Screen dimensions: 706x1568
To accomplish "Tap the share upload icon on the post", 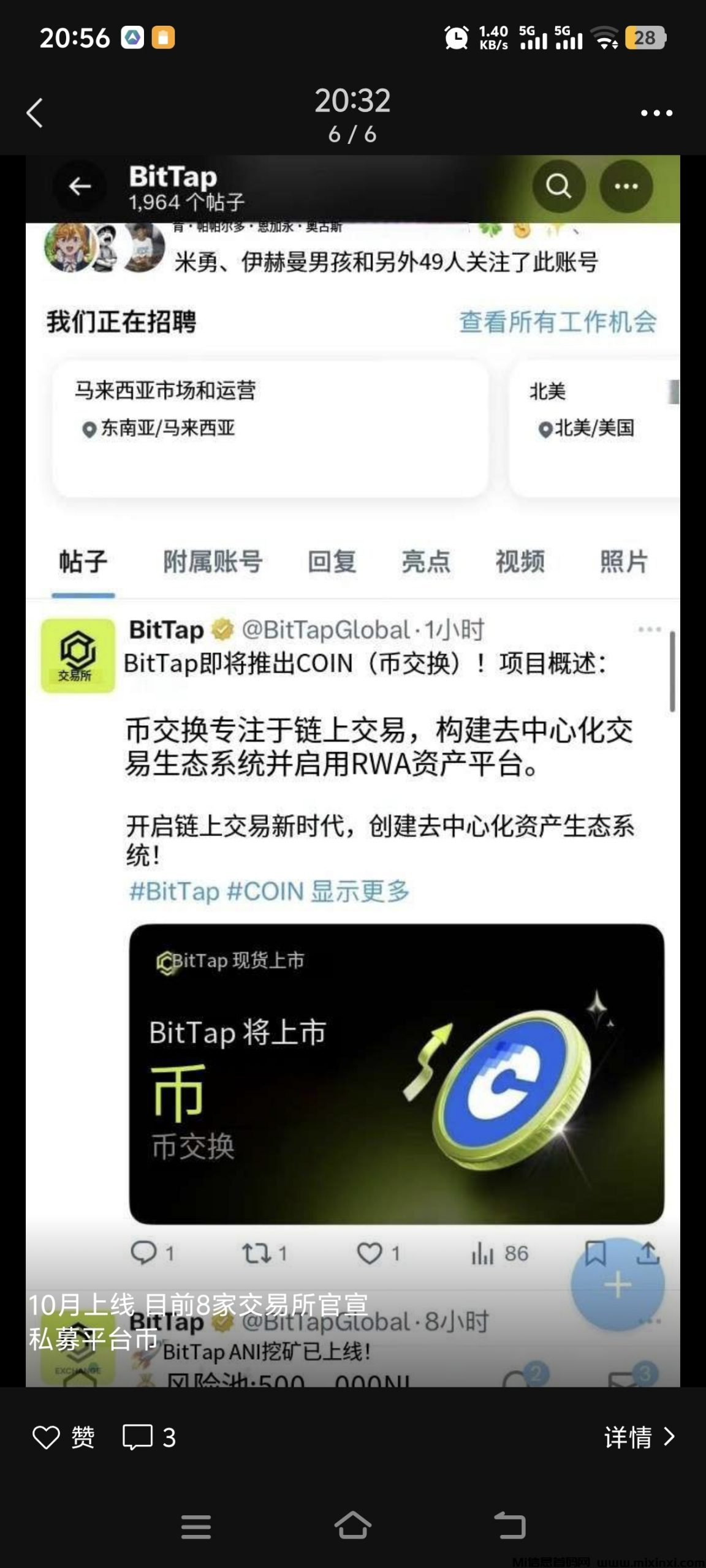I will point(647,1253).
